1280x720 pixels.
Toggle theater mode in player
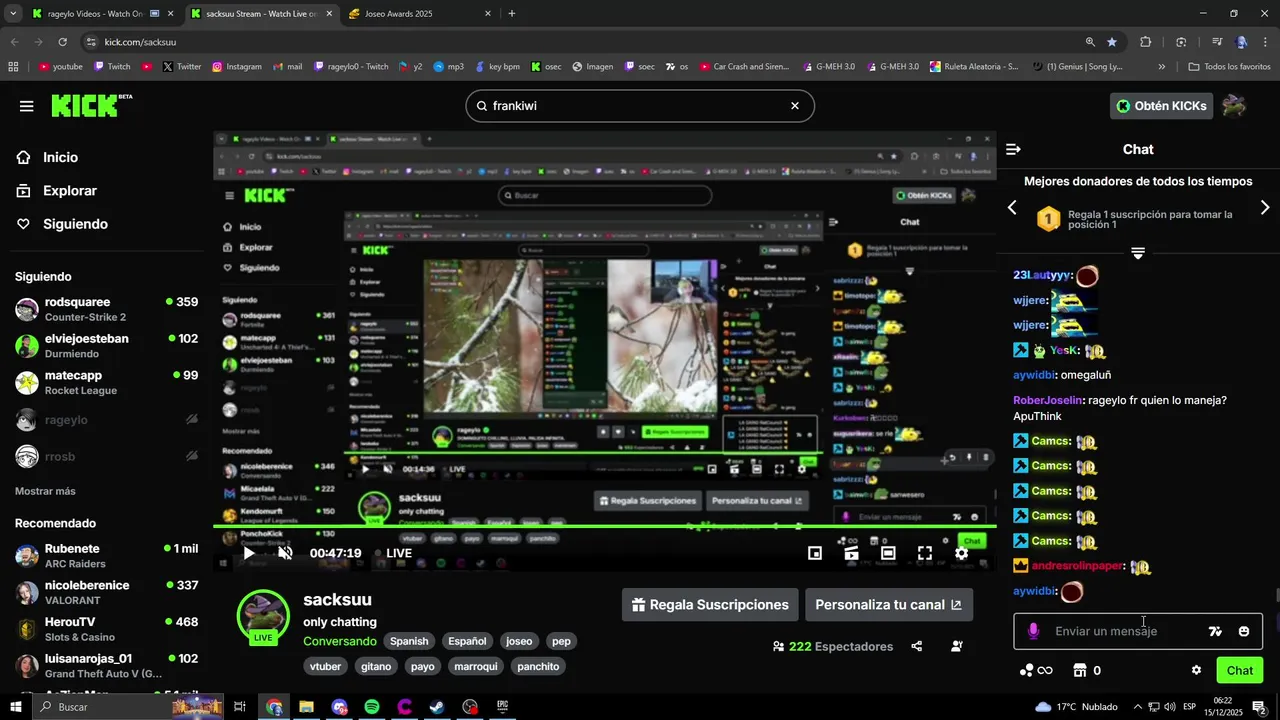pos(888,553)
